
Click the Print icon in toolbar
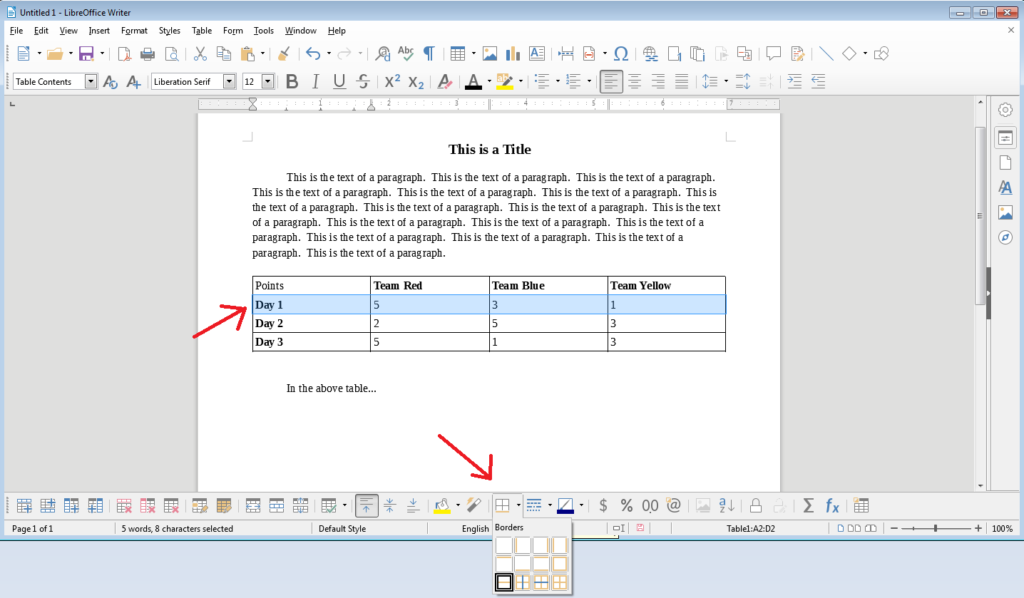(x=148, y=54)
